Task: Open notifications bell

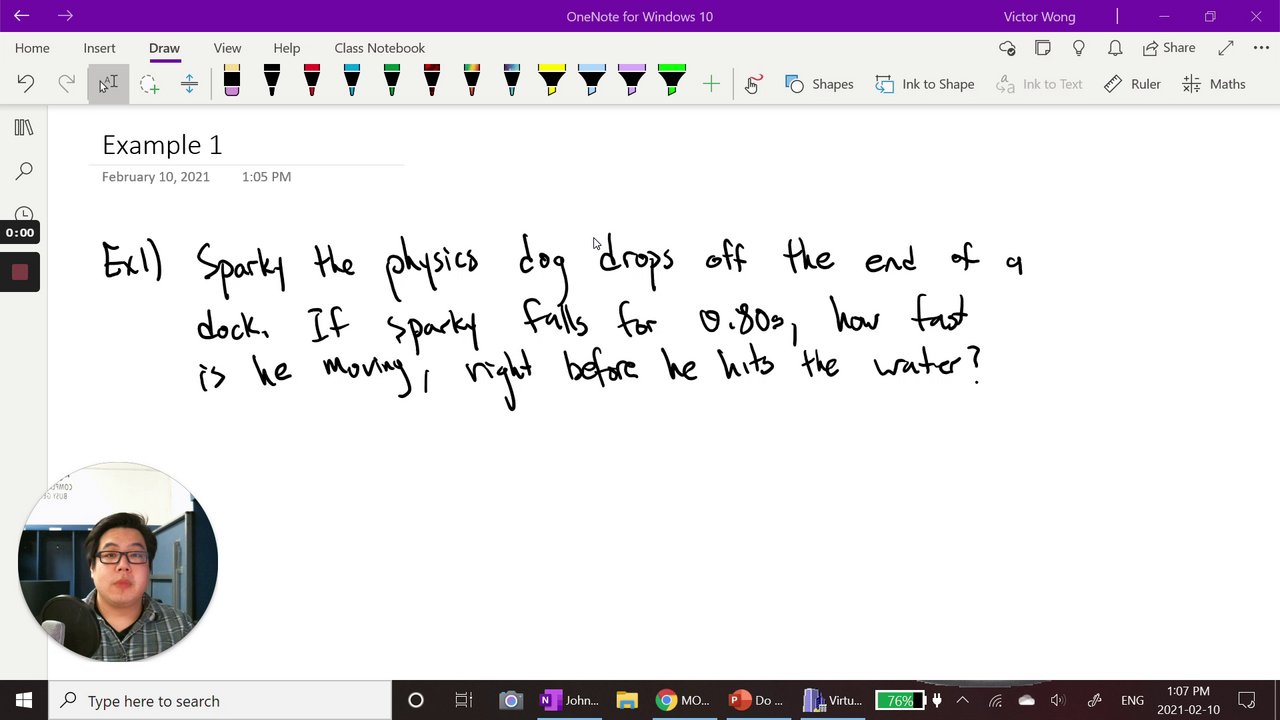Action: point(1115,48)
